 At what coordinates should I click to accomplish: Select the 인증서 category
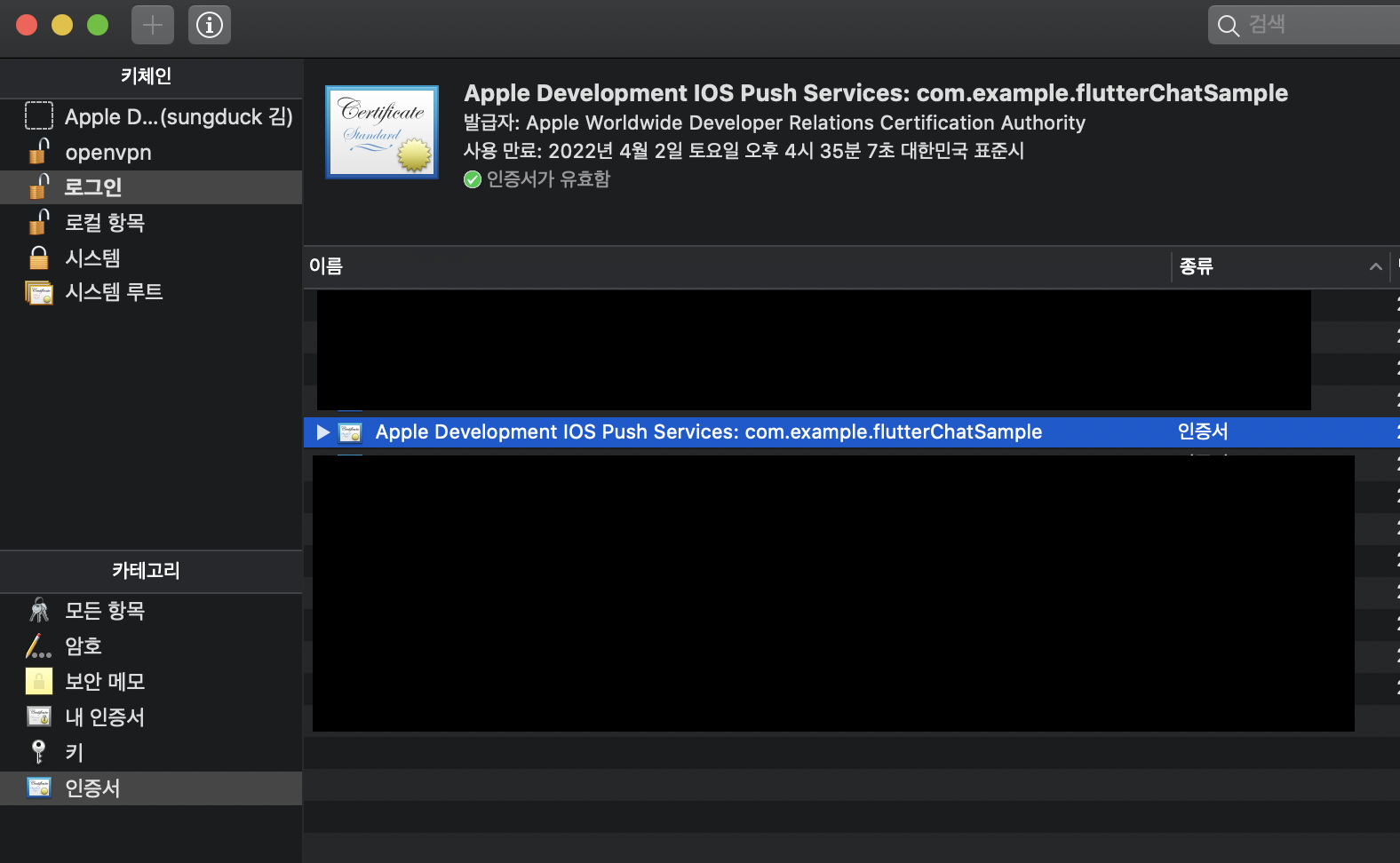pos(151,788)
